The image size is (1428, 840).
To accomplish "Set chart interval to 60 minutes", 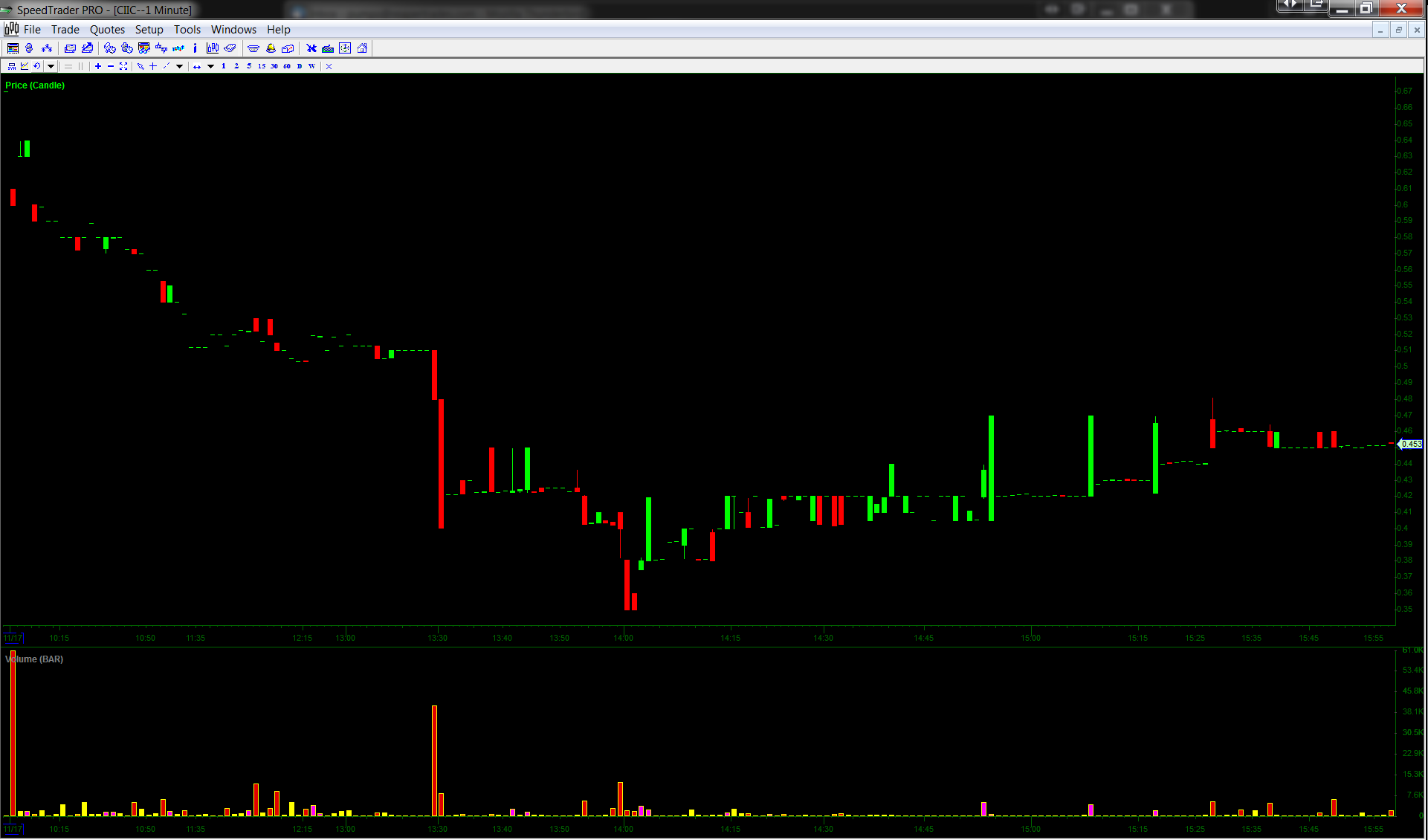I will pos(287,66).
